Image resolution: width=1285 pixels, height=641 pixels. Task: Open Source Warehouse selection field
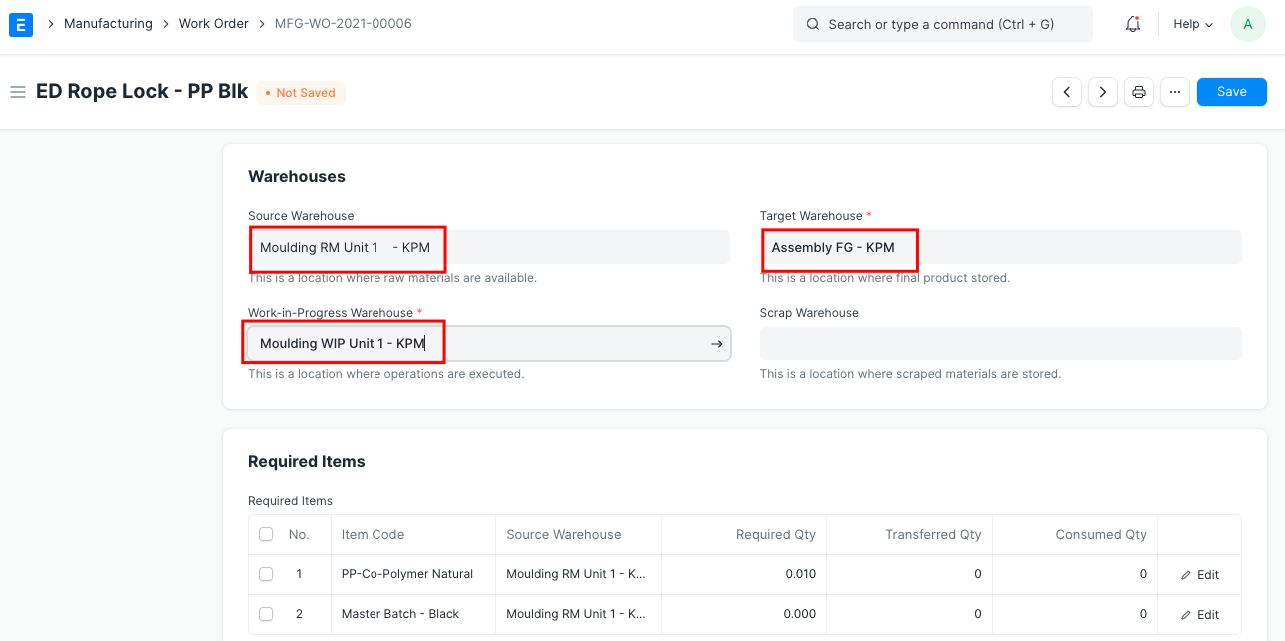click(488, 247)
